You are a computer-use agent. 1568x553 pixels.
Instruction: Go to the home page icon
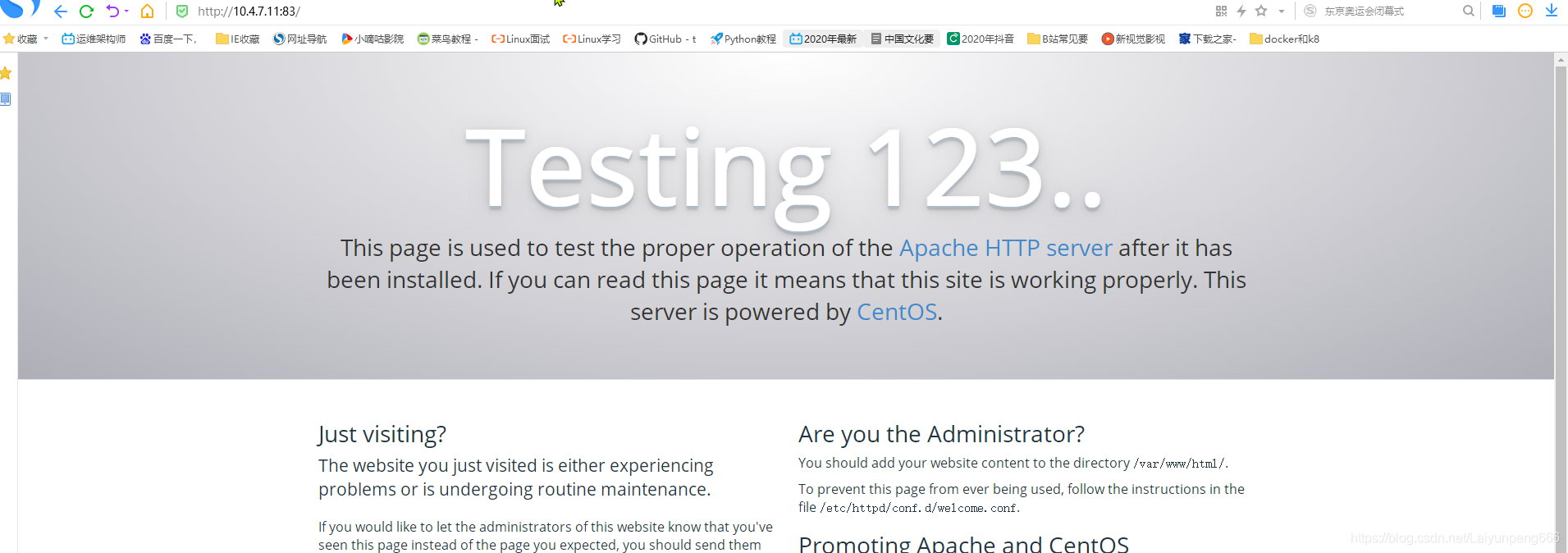tap(148, 11)
